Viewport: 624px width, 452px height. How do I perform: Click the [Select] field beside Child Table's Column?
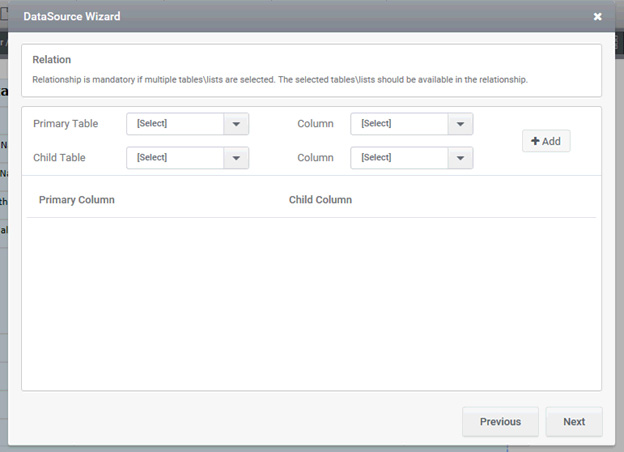(x=399, y=158)
